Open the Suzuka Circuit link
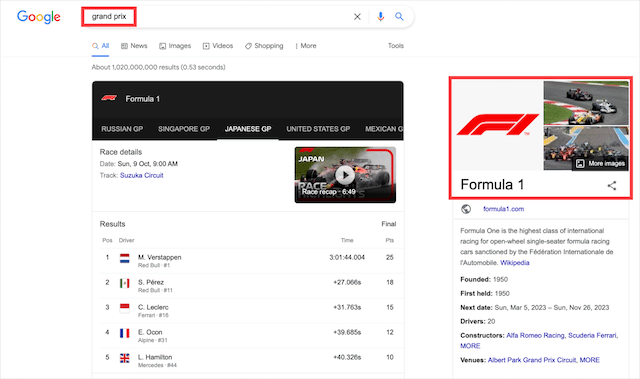The image size is (640, 379). (x=142, y=175)
